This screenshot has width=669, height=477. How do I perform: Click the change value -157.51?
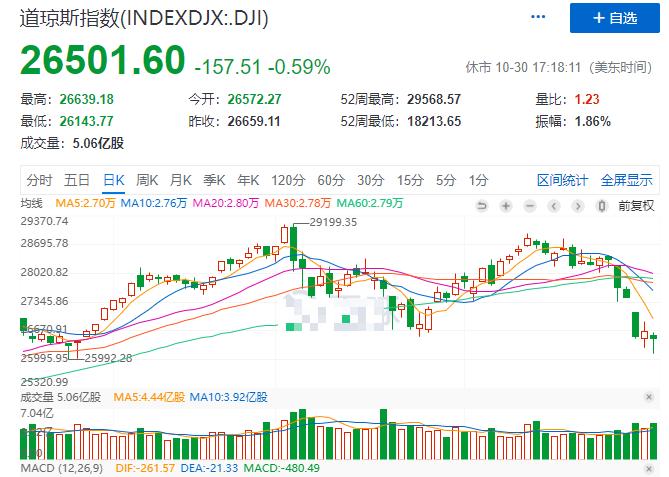pyautogui.click(x=227, y=67)
